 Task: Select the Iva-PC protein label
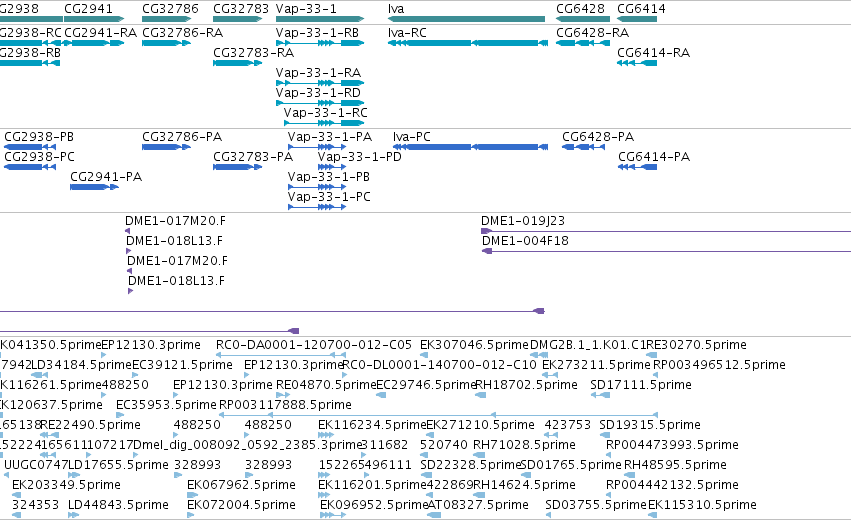click(412, 137)
